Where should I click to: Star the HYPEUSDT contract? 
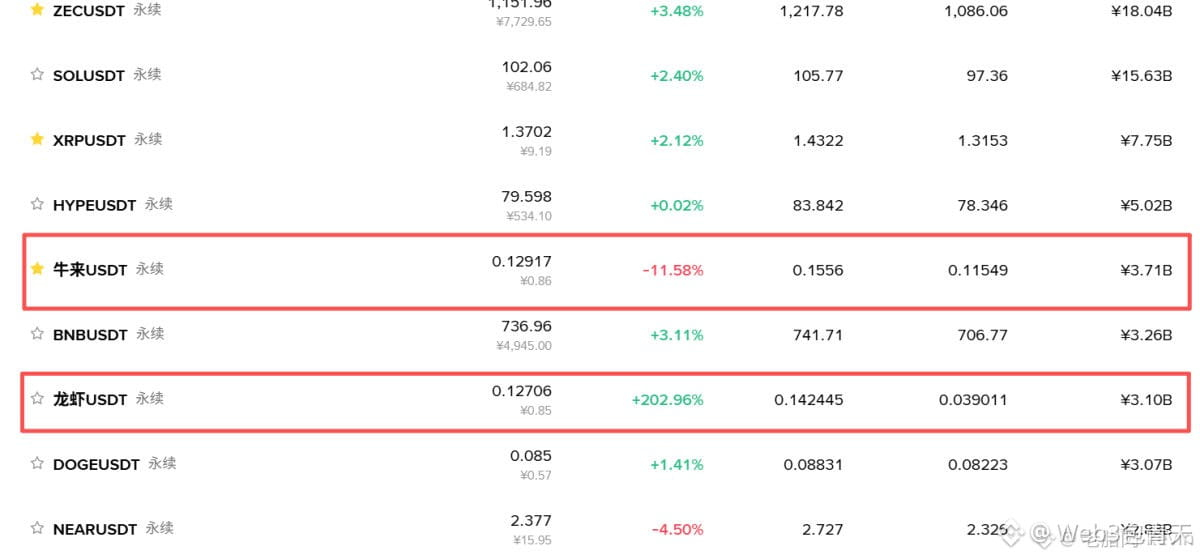tap(37, 204)
